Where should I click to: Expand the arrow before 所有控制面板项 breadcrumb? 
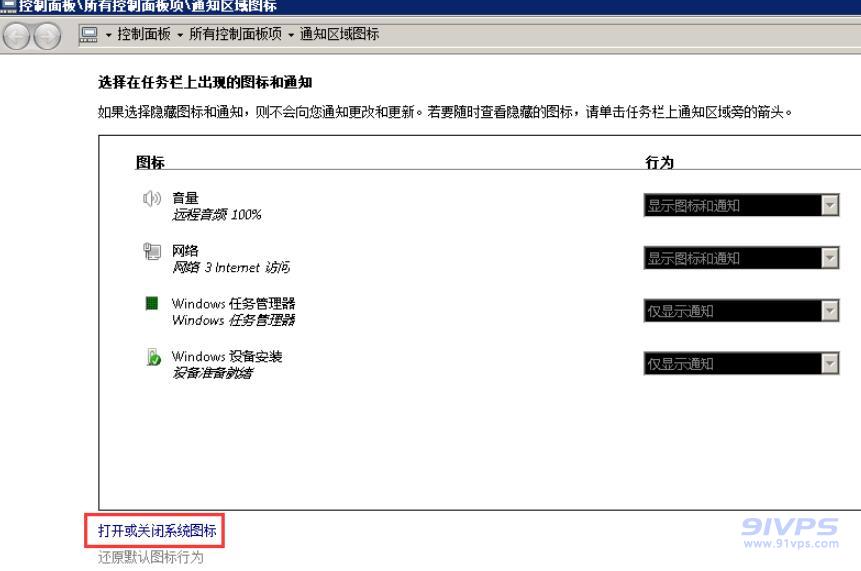pyautogui.click(x=180, y=35)
